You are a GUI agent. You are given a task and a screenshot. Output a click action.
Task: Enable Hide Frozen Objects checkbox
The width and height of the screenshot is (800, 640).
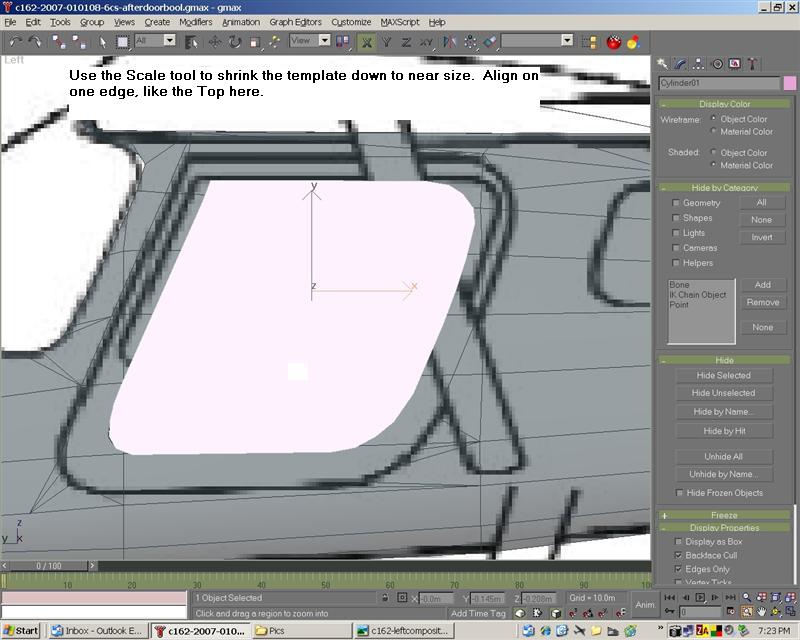pos(679,493)
